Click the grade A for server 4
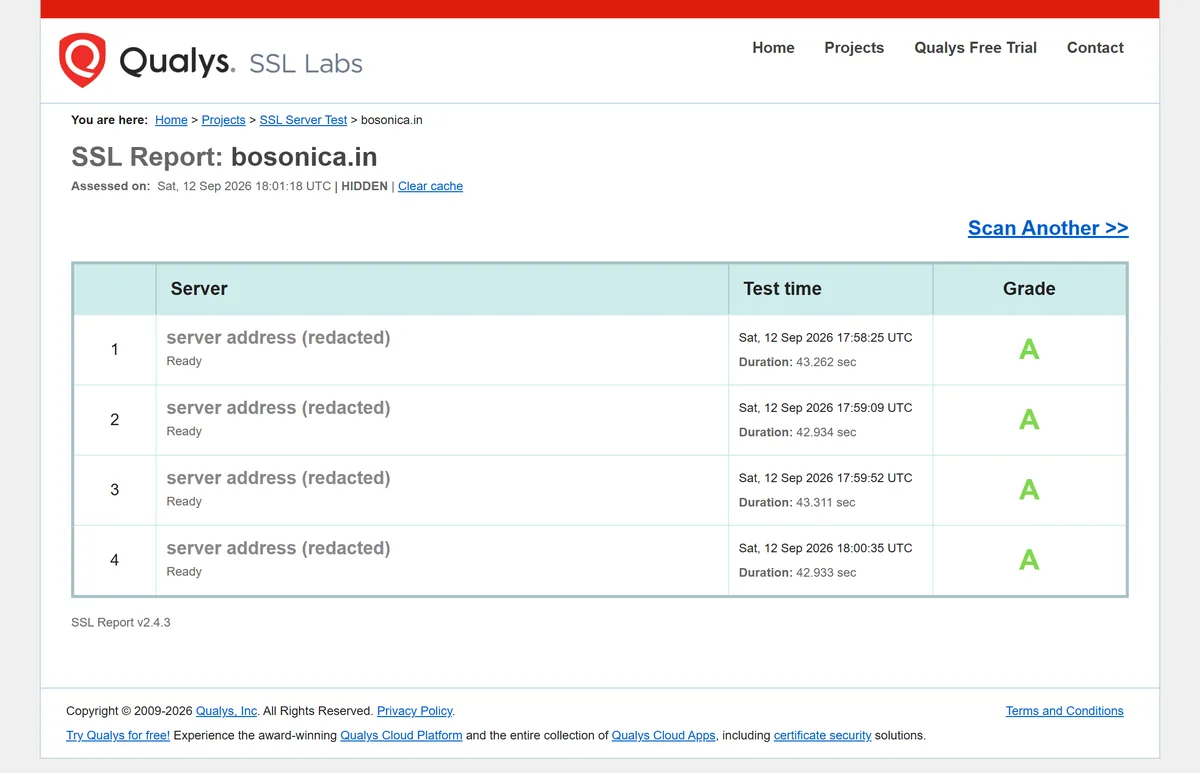1200x773 pixels. click(x=1029, y=560)
